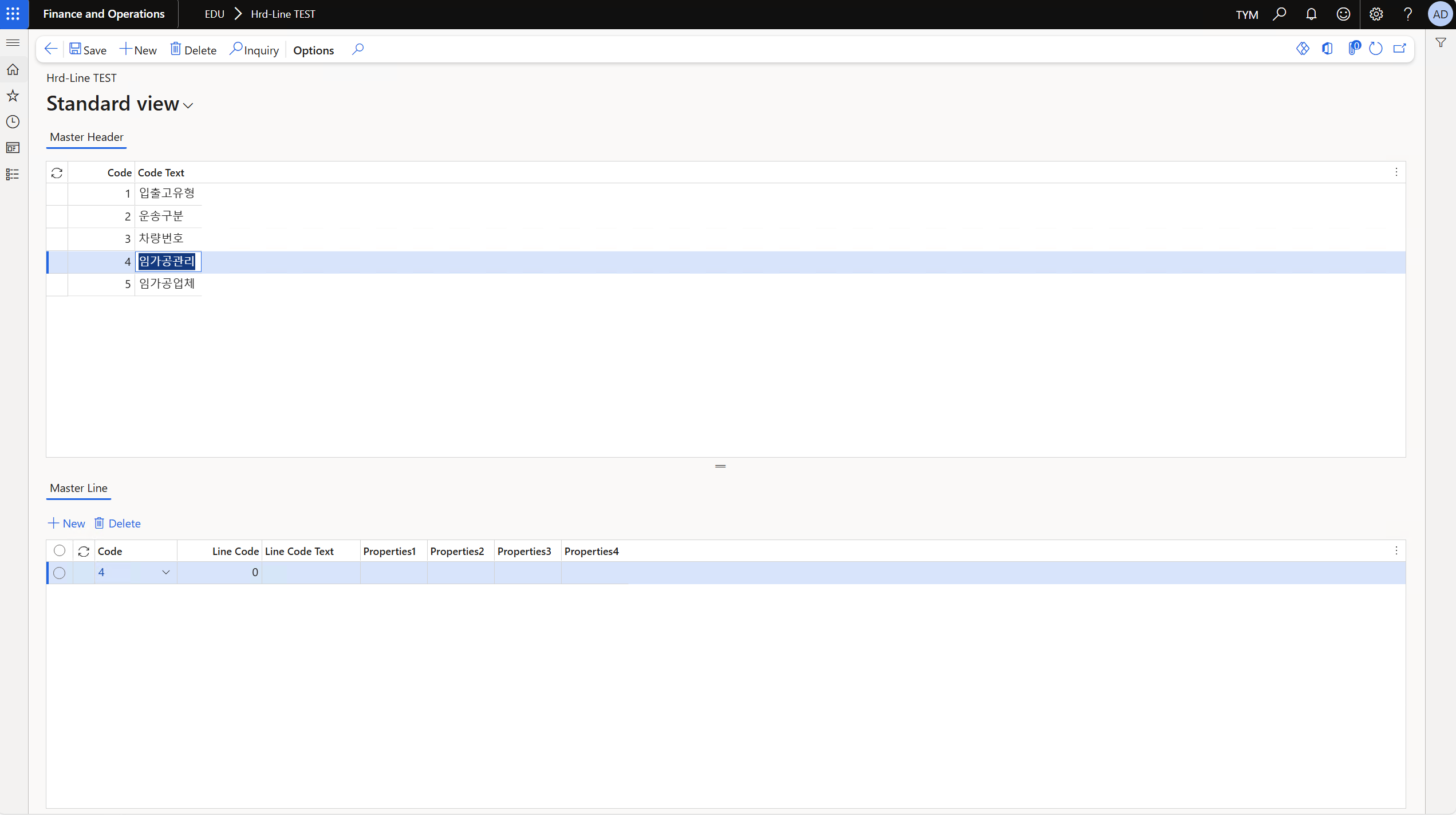Viewport: 1456px width, 815px height.
Task: Open the settings gear icon
Action: (1376, 14)
